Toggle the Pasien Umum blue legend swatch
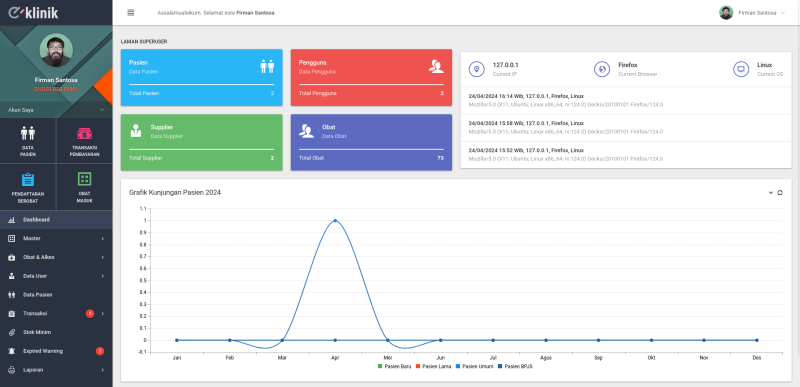This screenshot has height=387, width=800. pos(458,367)
